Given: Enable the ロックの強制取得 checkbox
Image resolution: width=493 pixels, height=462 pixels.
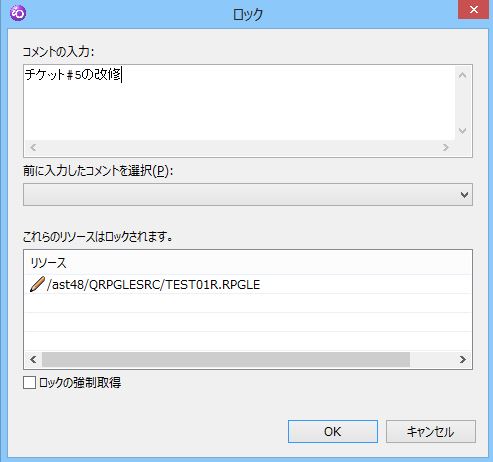Looking at the screenshot, I should 29,382.
